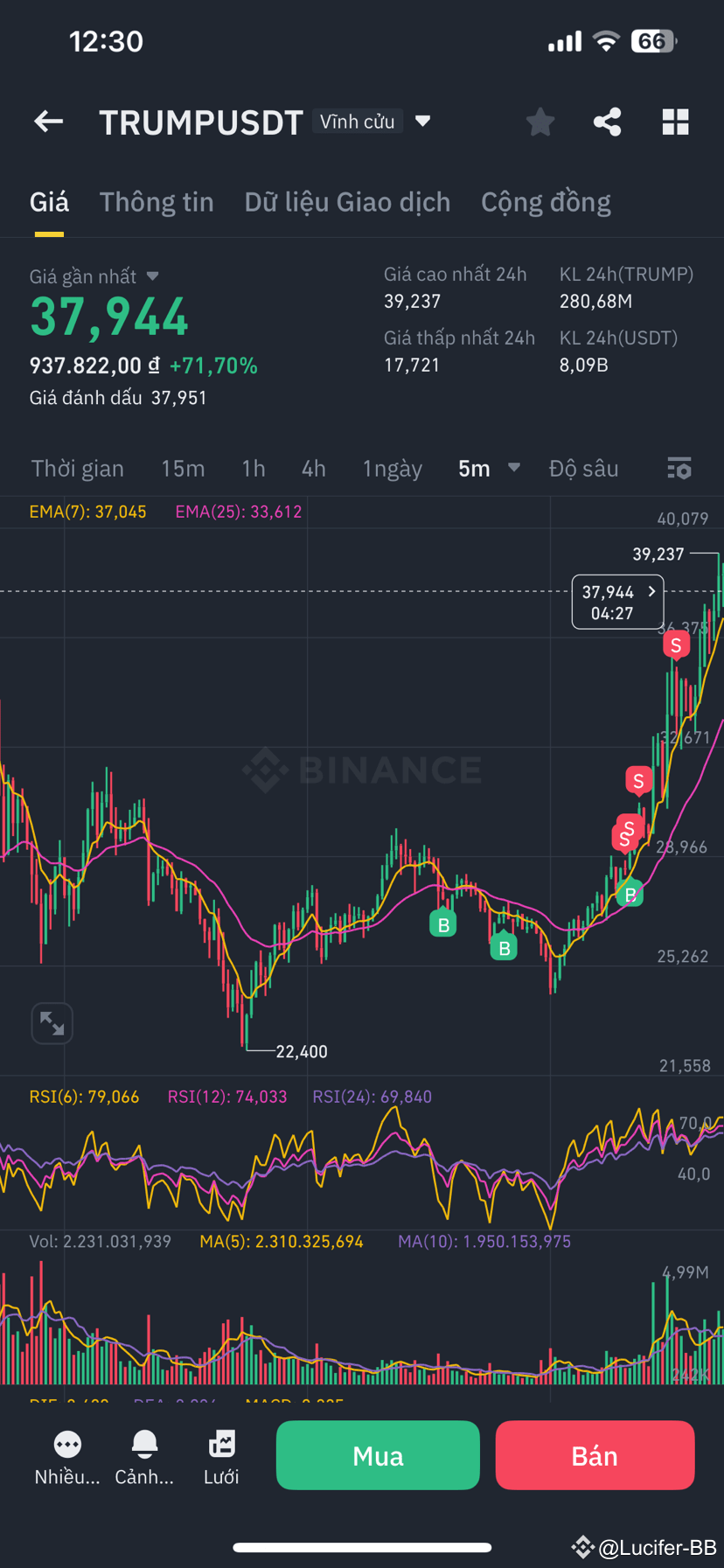Screen dimensions: 724x1568
Task: Tap the 40,079 price axis label
Action: point(682,519)
